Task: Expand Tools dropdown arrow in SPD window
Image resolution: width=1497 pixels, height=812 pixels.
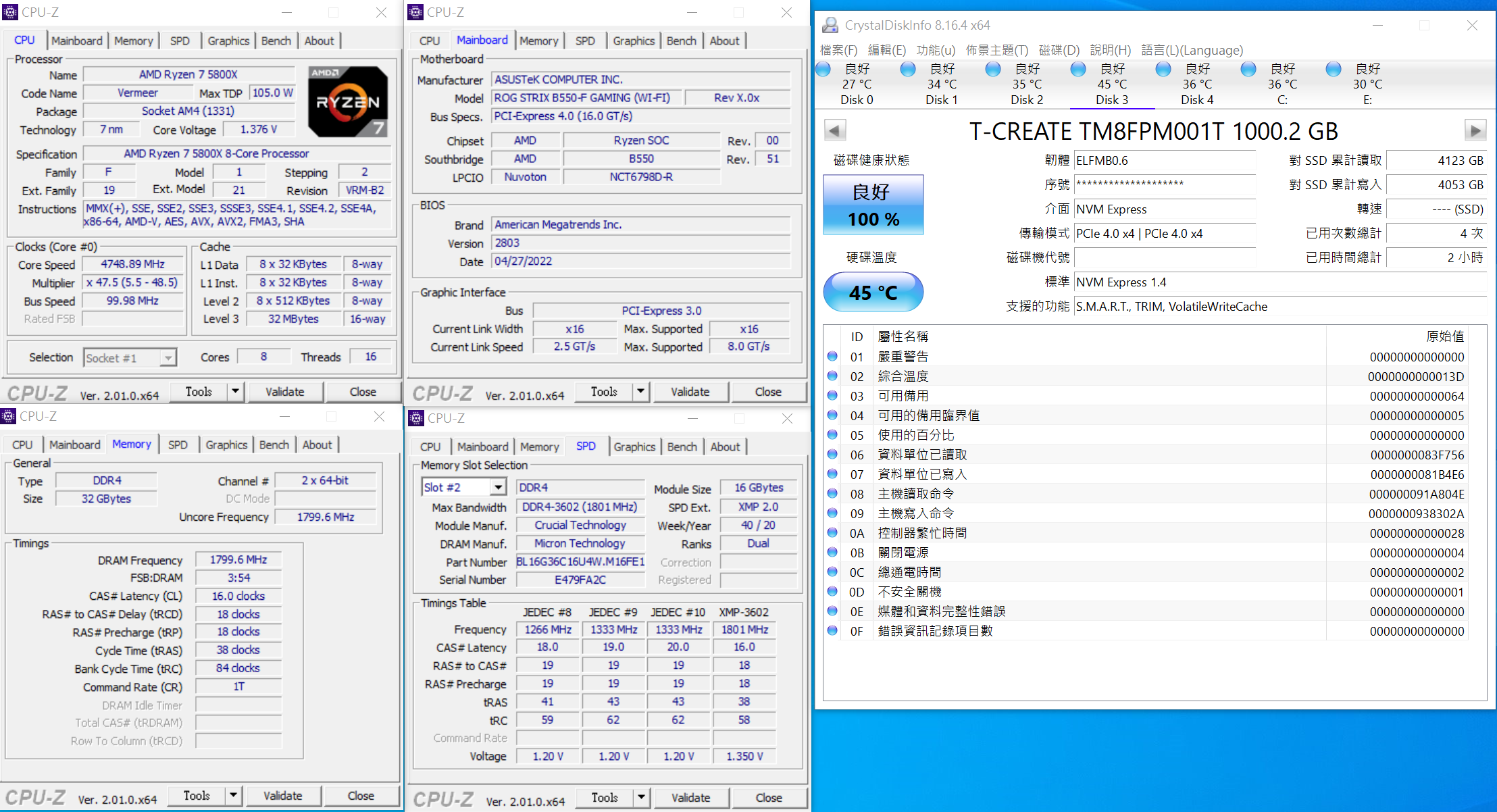Action: click(641, 797)
